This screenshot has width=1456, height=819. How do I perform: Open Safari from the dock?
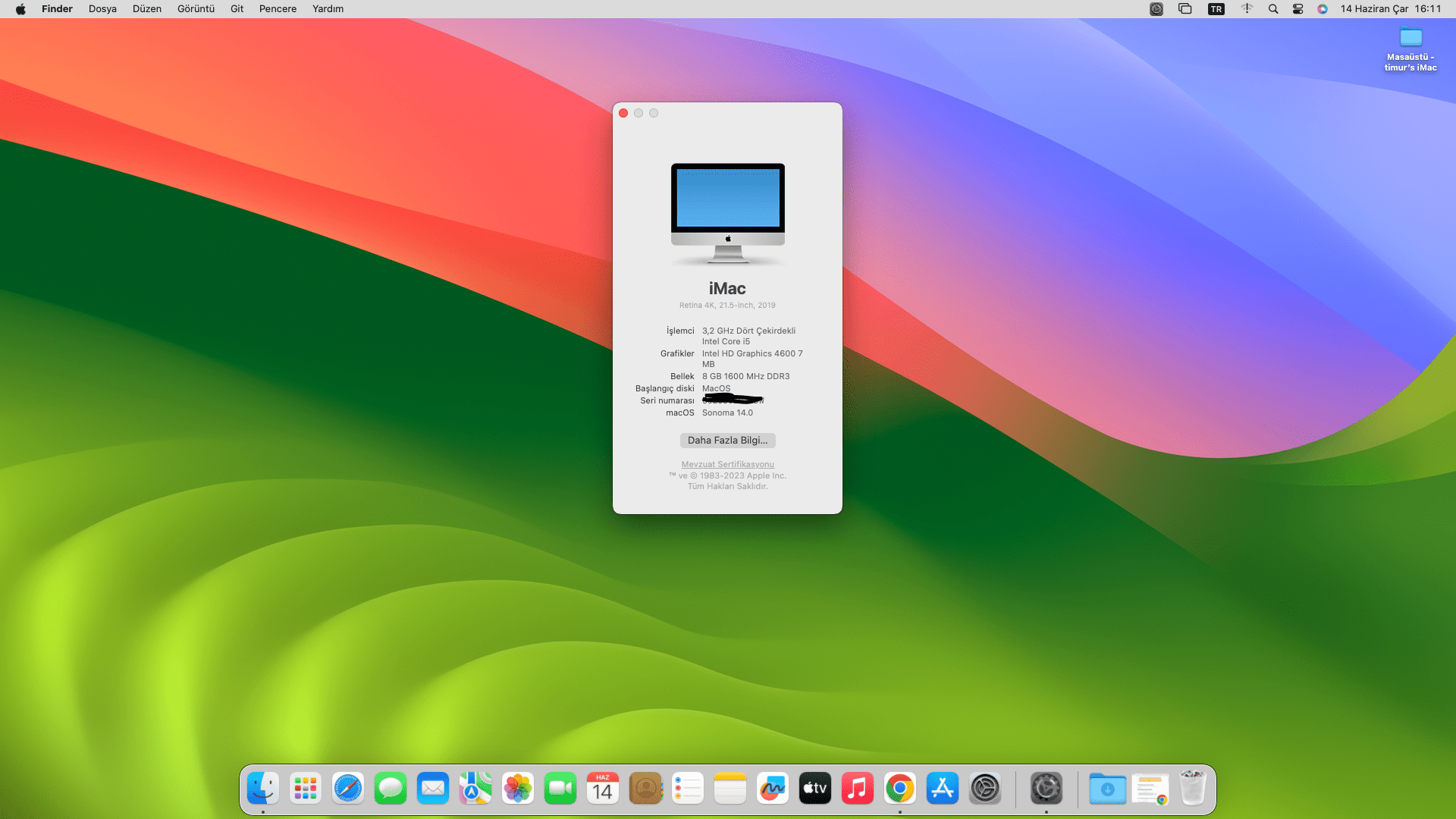348,789
